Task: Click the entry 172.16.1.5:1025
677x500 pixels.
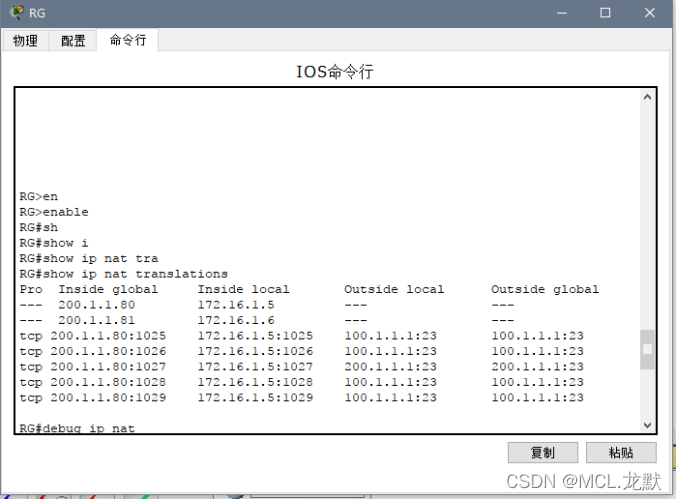Action: 255,336
